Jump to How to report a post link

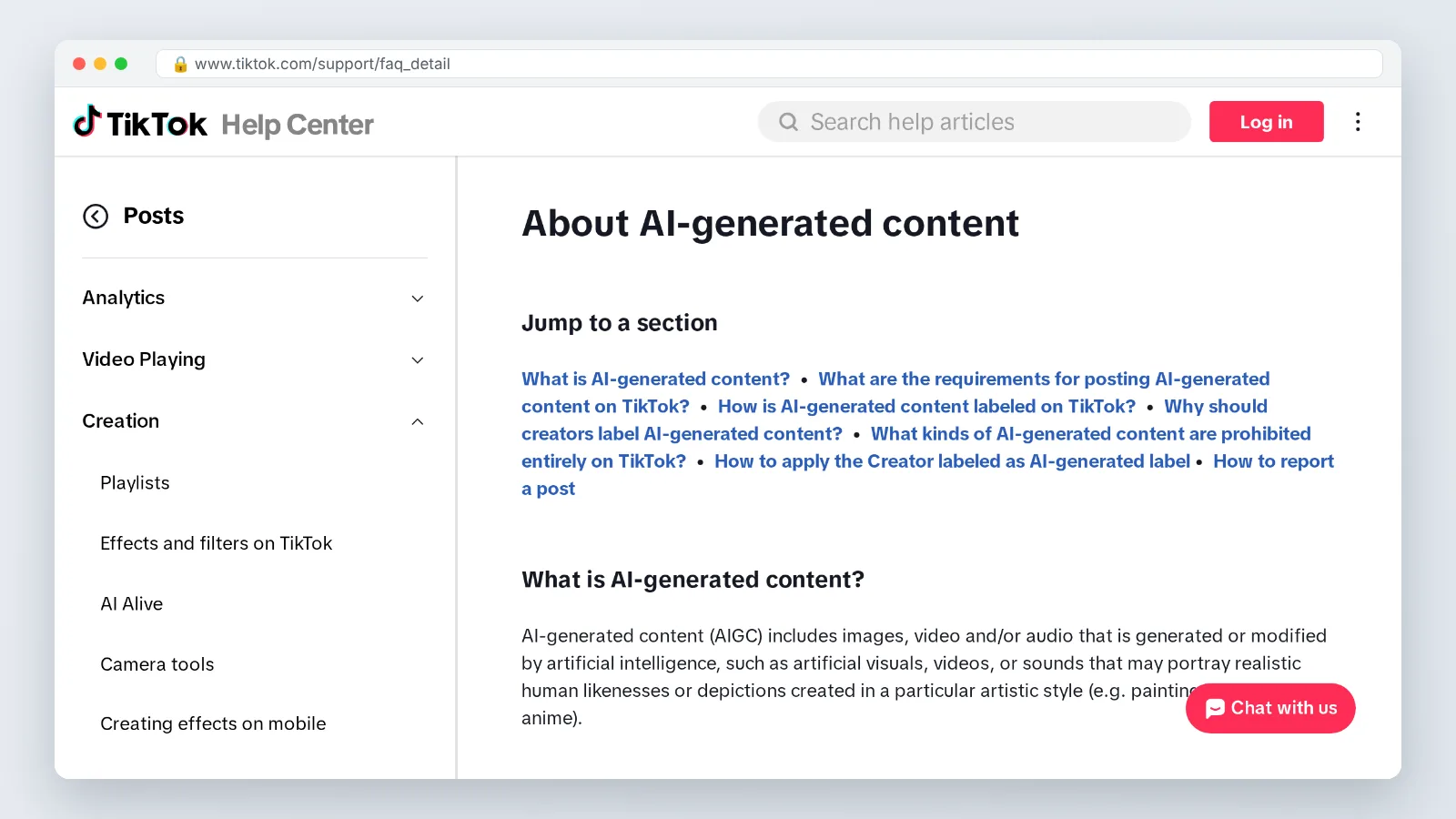pos(1273,461)
